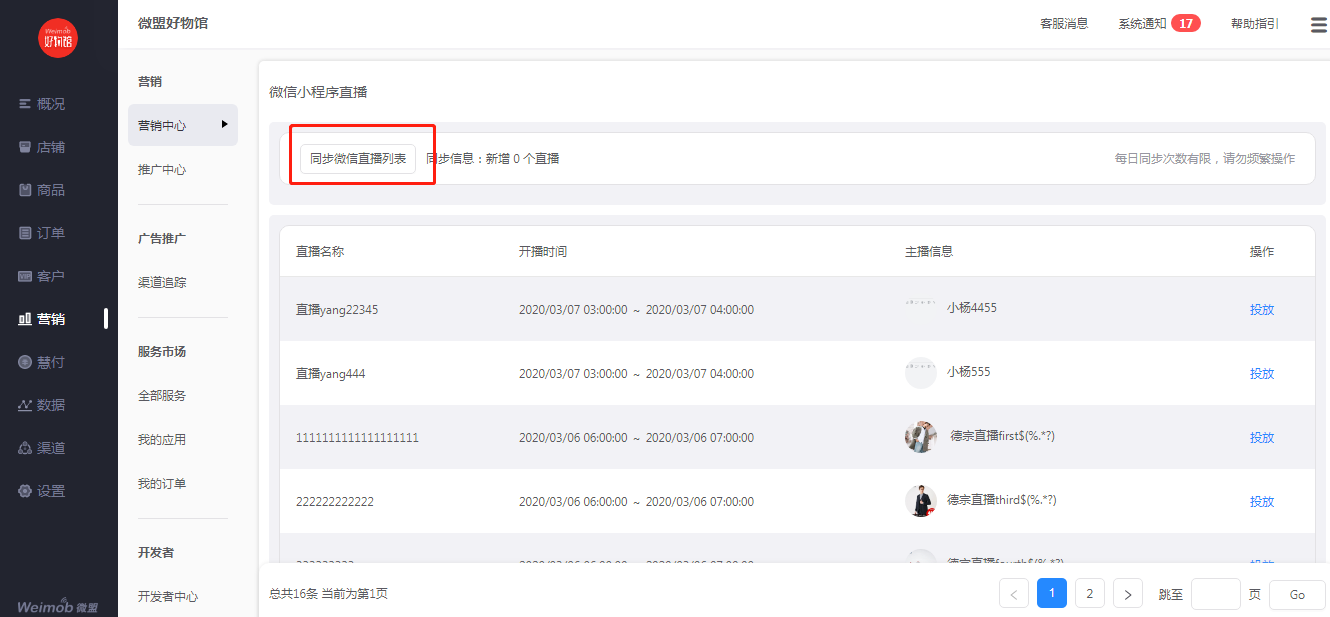Viewport: 1330px width, 617px height.
Task: Expand the 营销中心 submenu arrow
Action: (225, 124)
